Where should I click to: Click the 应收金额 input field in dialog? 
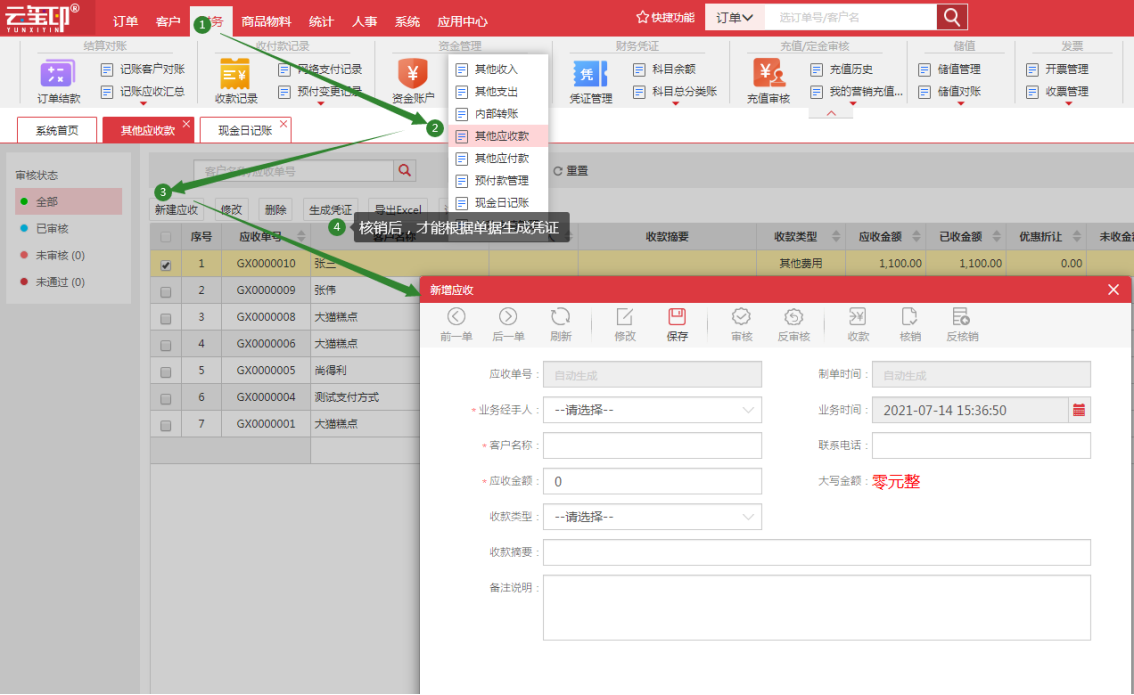652,481
